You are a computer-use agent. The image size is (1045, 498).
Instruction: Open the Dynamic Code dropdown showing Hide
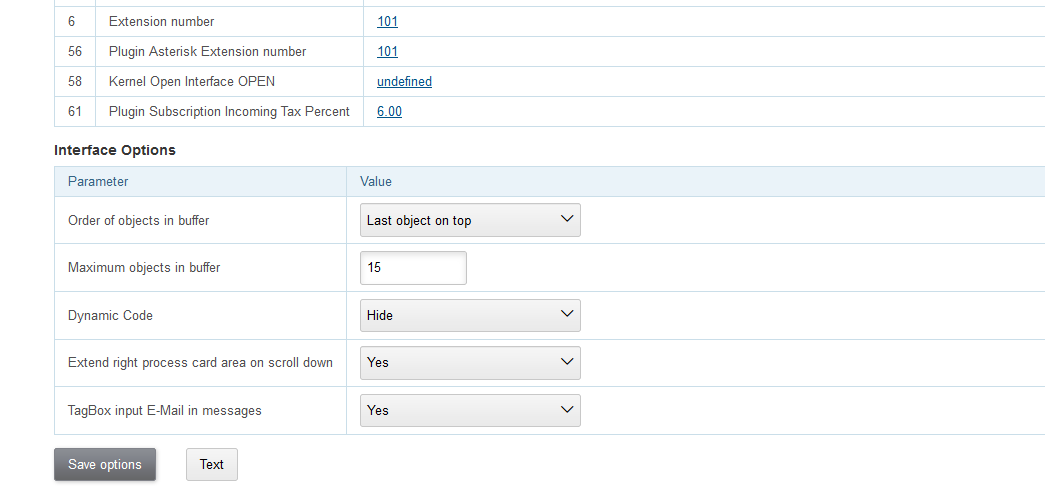[x=470, y=315]
